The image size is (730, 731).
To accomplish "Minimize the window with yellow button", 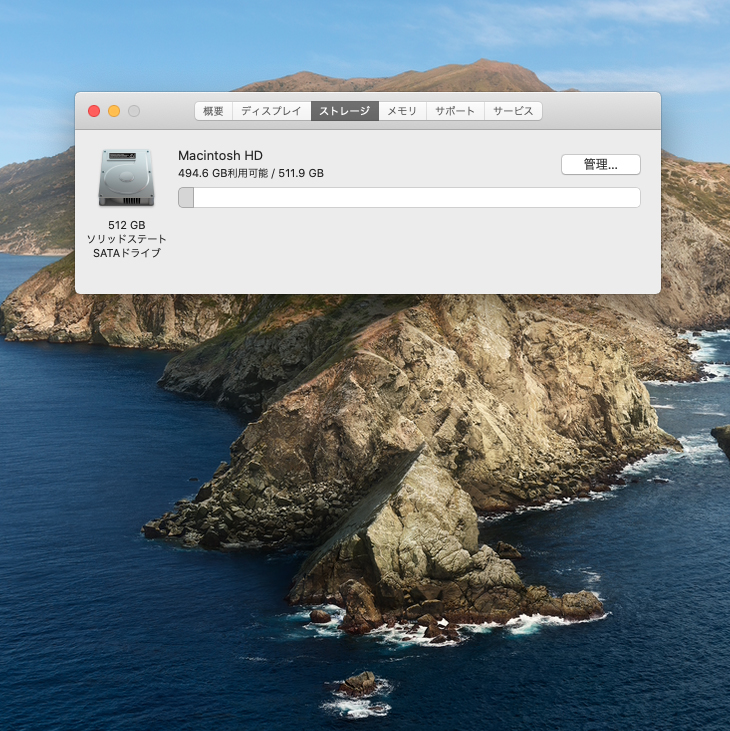I will [x=114, y=111].
